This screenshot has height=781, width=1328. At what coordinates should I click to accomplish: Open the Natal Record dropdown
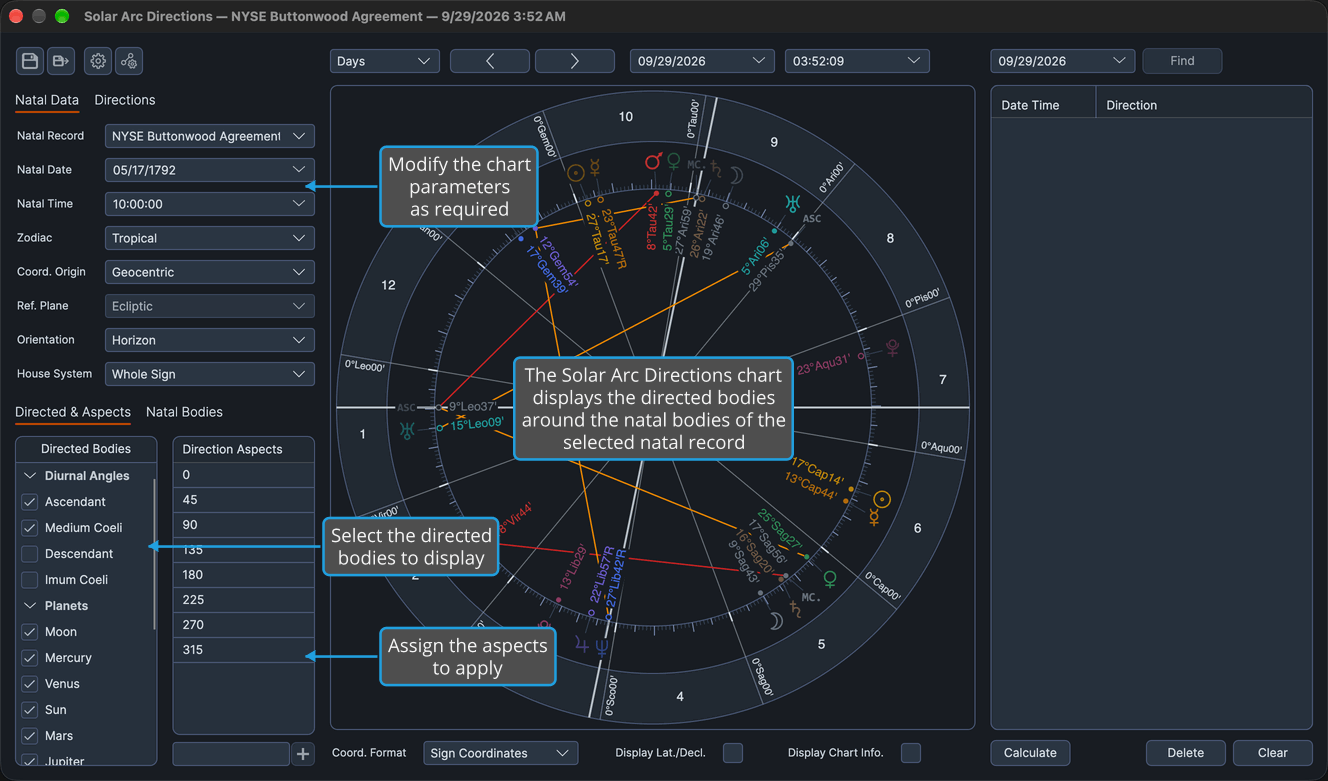pos(210,136)
